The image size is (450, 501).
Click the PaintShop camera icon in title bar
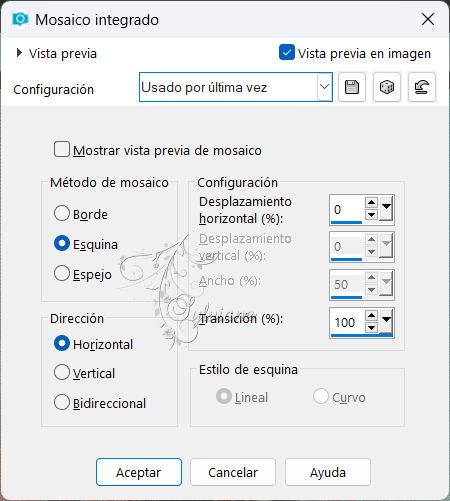(x=20, y=19)
